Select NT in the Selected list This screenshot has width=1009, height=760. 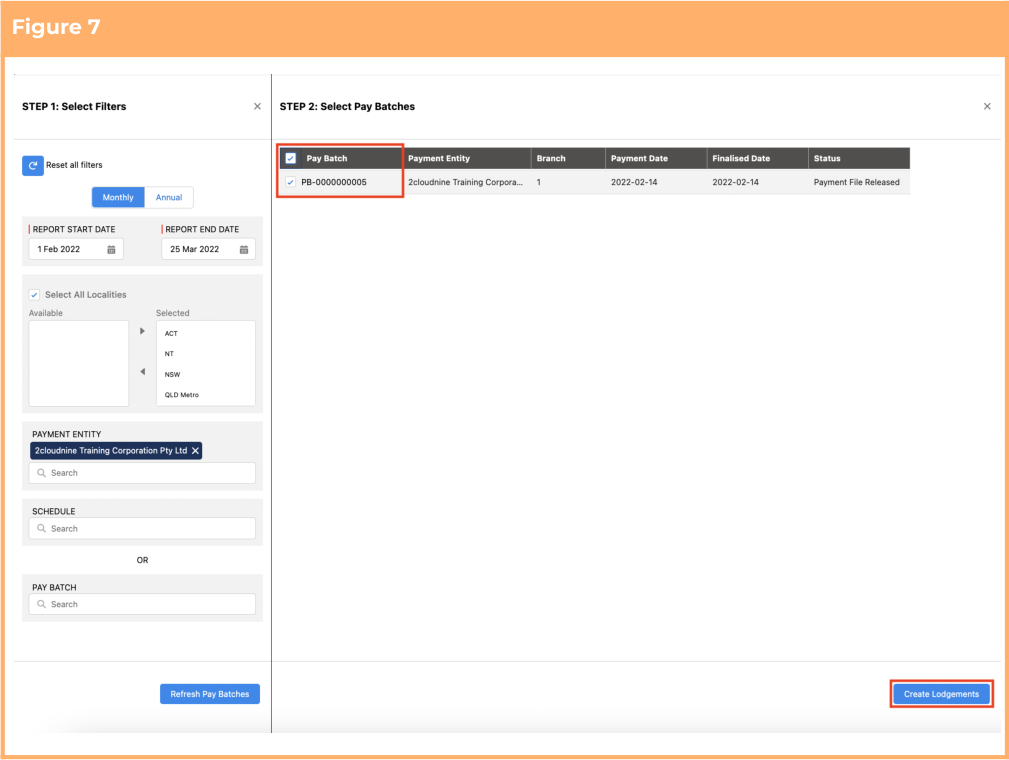coord(169,354)
